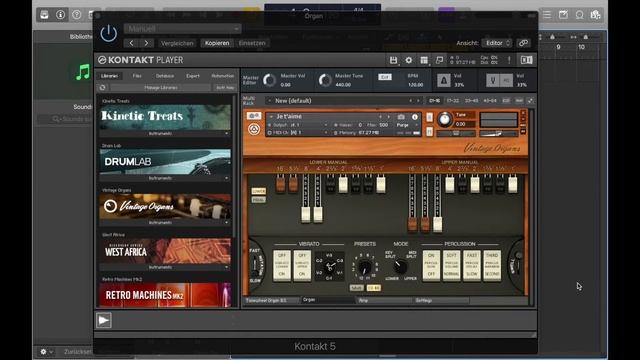Toggle the plug-in power button

(x=109, y=33)
